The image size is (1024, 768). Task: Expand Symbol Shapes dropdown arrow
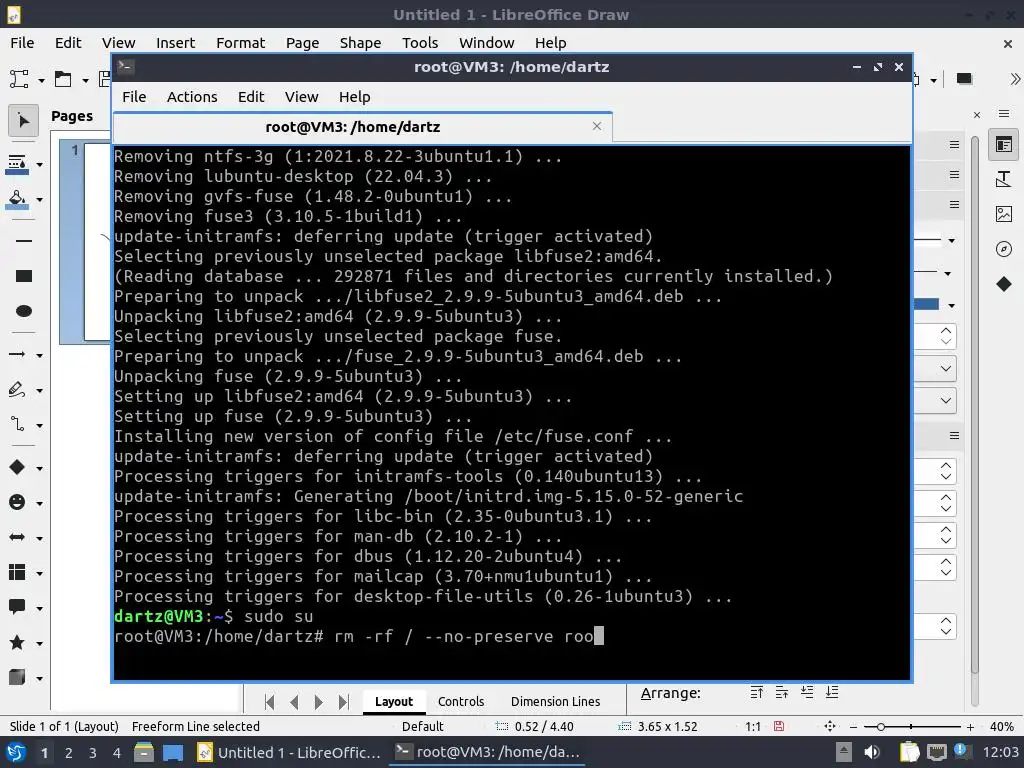click(x=40, y=504)
